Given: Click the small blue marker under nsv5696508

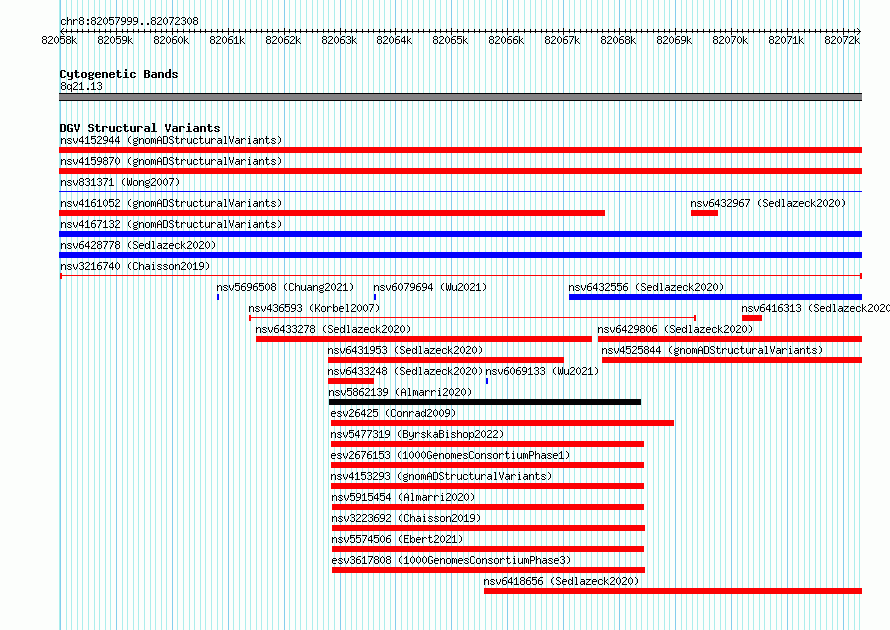Looking at the screenshot, I should [218, 297].
